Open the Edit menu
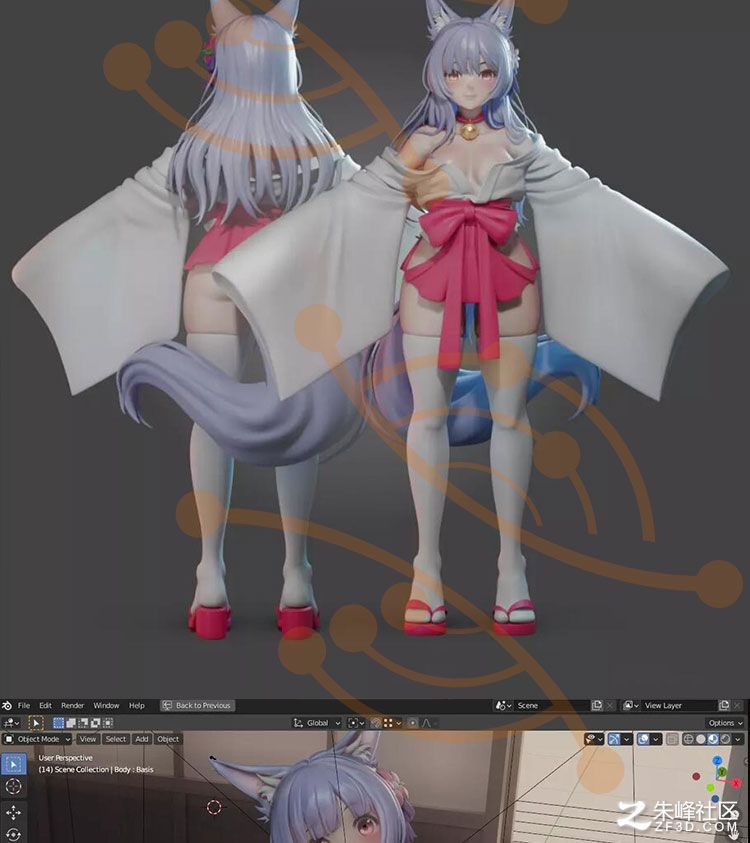Viewport: 750px width, 843px height. pyautogui.click(x=46, y=705)
